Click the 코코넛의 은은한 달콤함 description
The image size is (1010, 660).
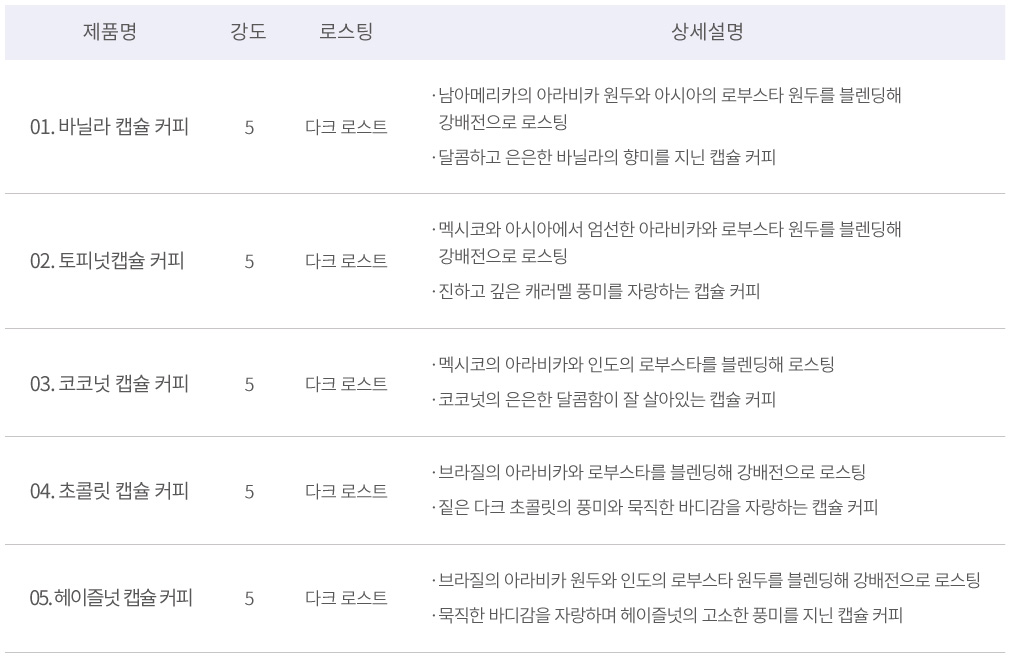604,400
